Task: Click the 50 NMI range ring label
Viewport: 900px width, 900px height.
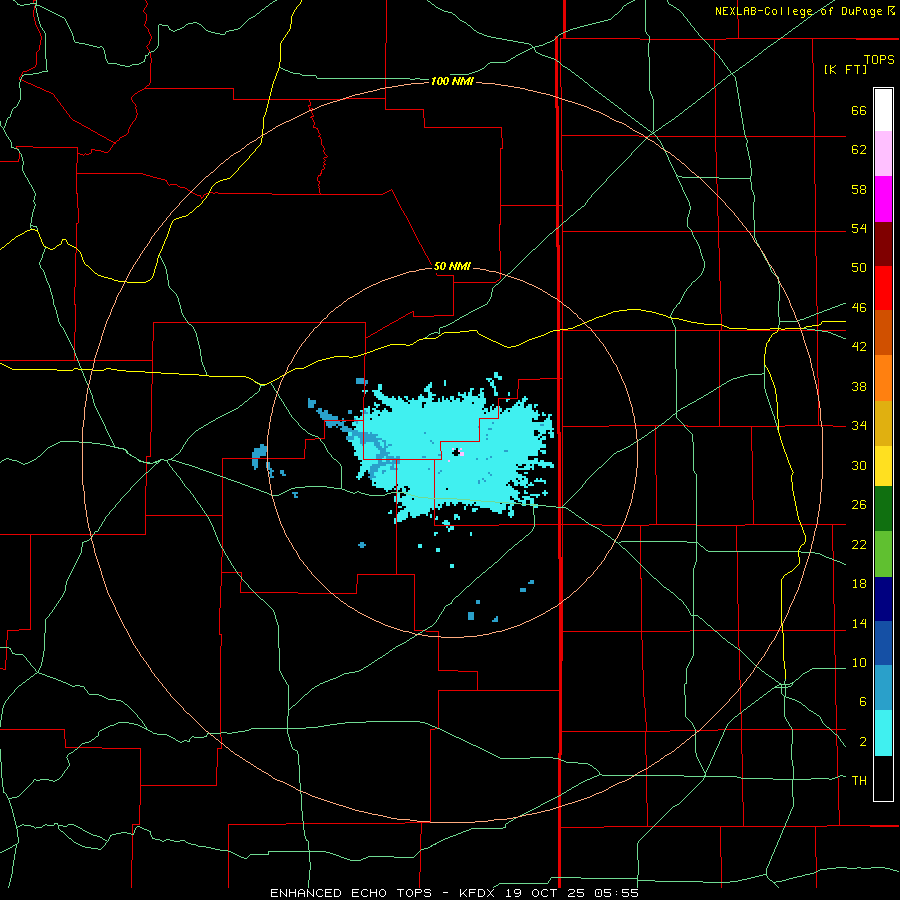Action: click(x=452, y=266)
